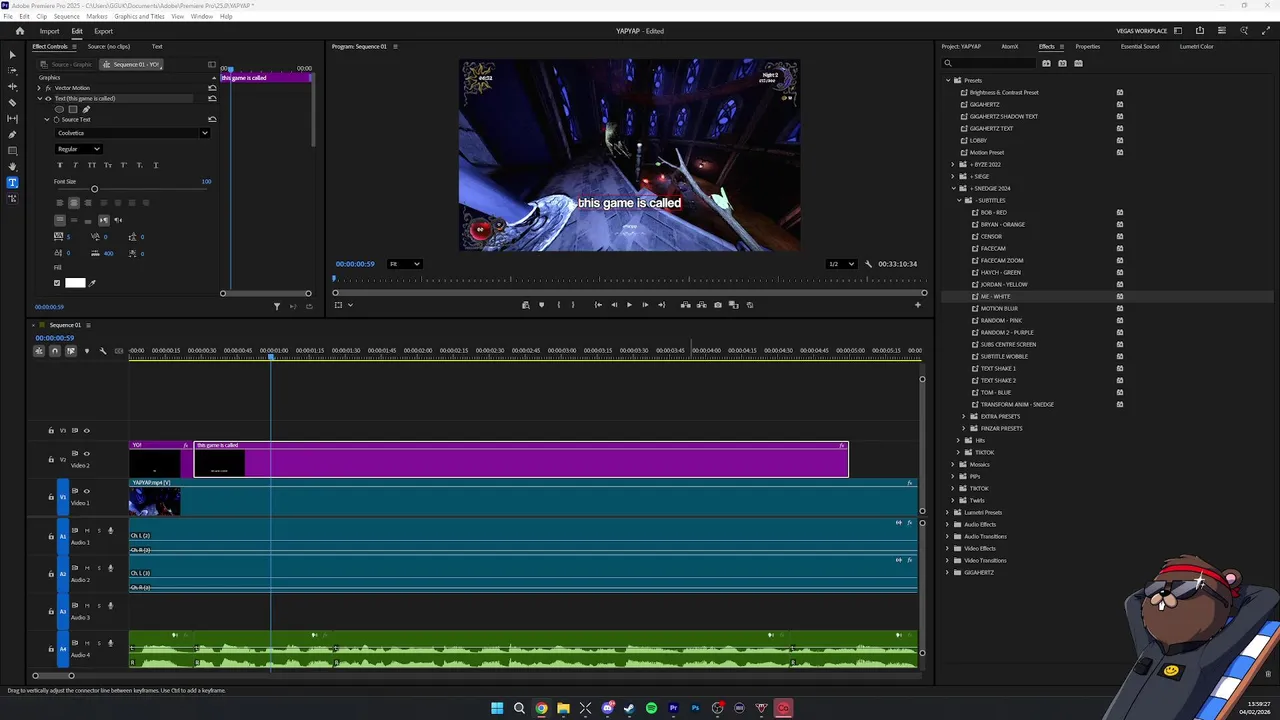This screenshot has height=720, width=1280.
Task: Select the Pen tool in toolbar
Action: pyautogui.click(x=12, y=134)
